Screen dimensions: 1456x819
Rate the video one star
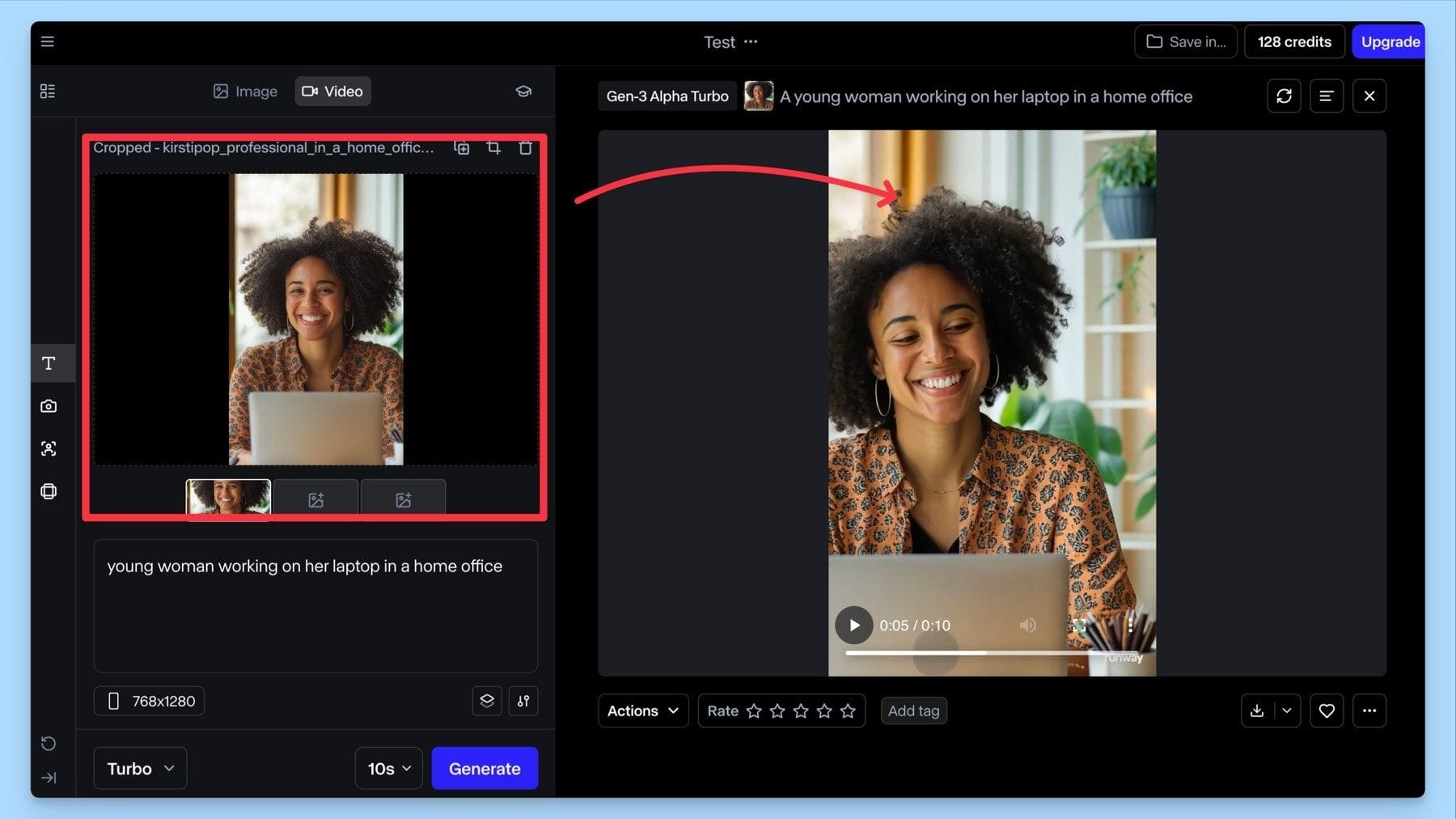click(754, 711)
